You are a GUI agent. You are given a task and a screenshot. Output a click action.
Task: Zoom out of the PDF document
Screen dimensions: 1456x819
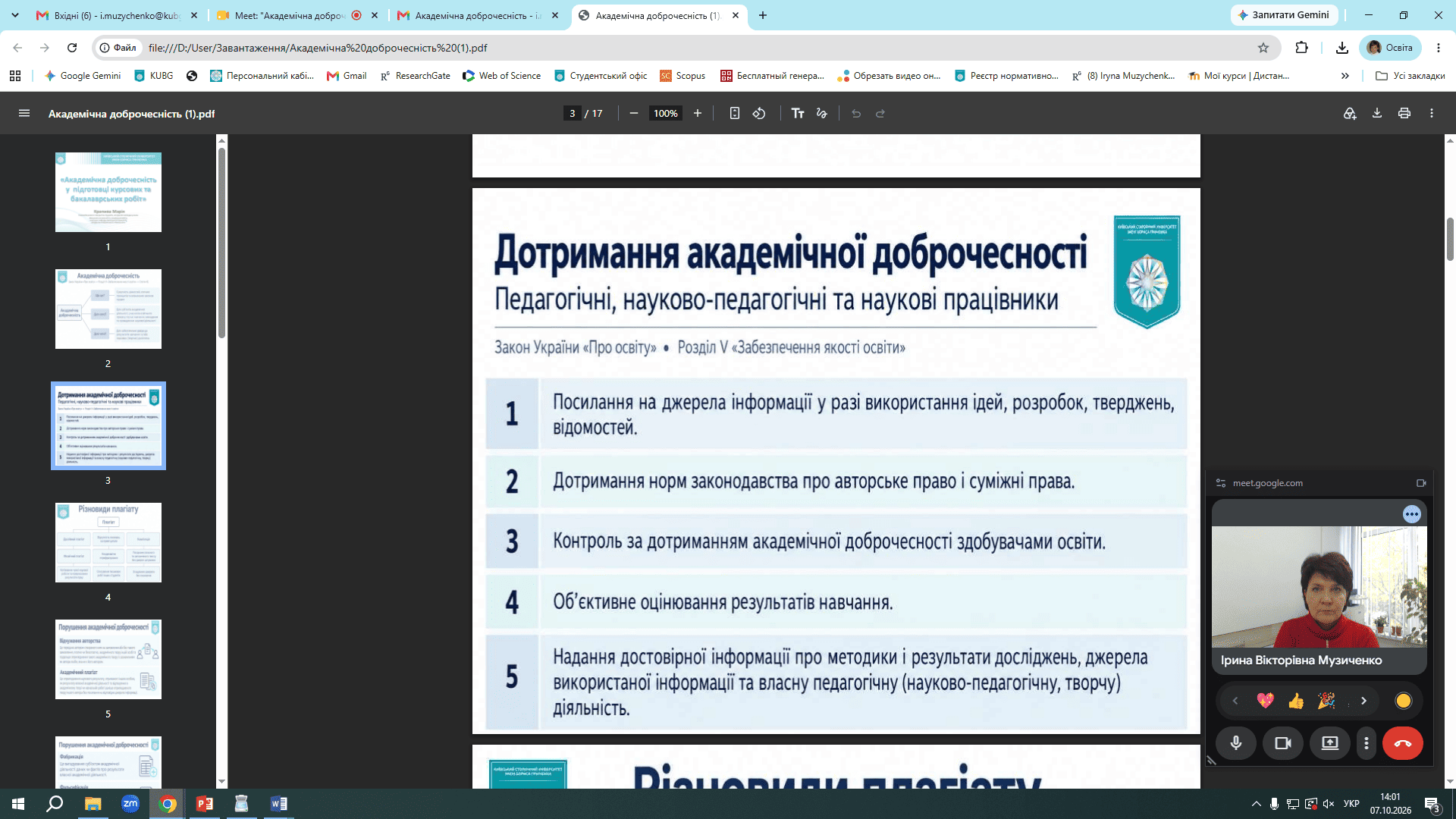pyautogui.click(x=634, y=113)
